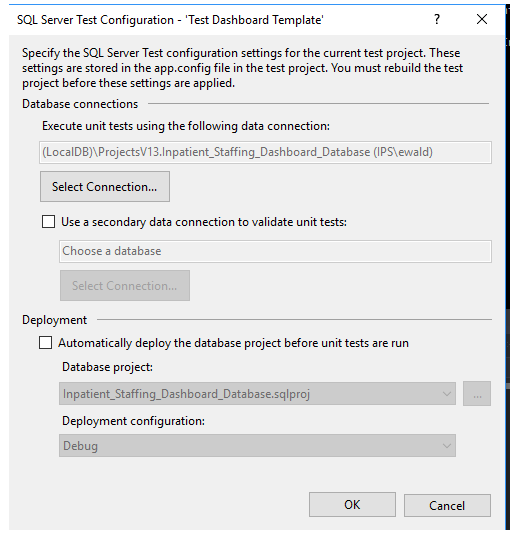Click the chevron on the Debug dropdown
Image resolution: width=518 pixels, height=533 pixels.
[x=447, y=446]
